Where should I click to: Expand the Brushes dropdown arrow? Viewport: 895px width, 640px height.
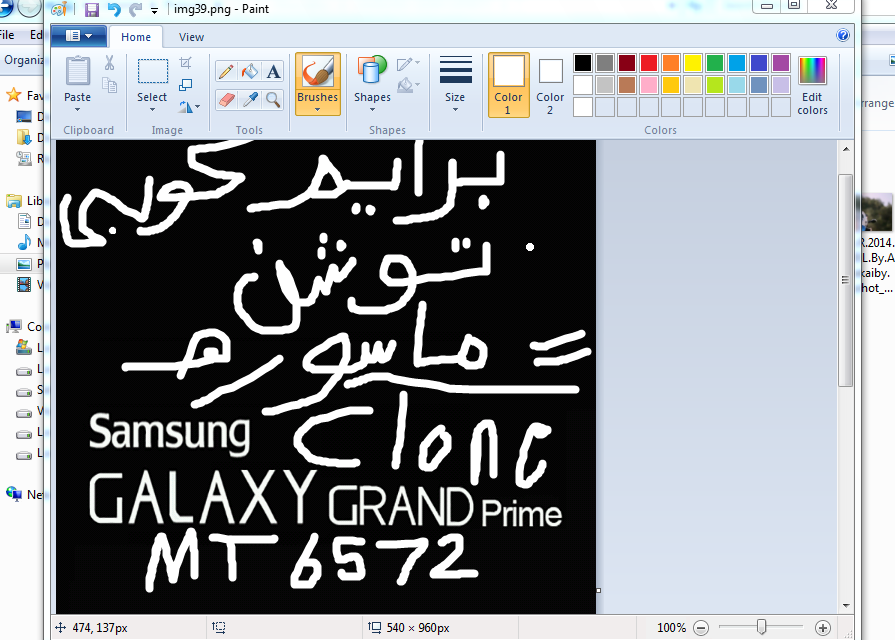317,110
